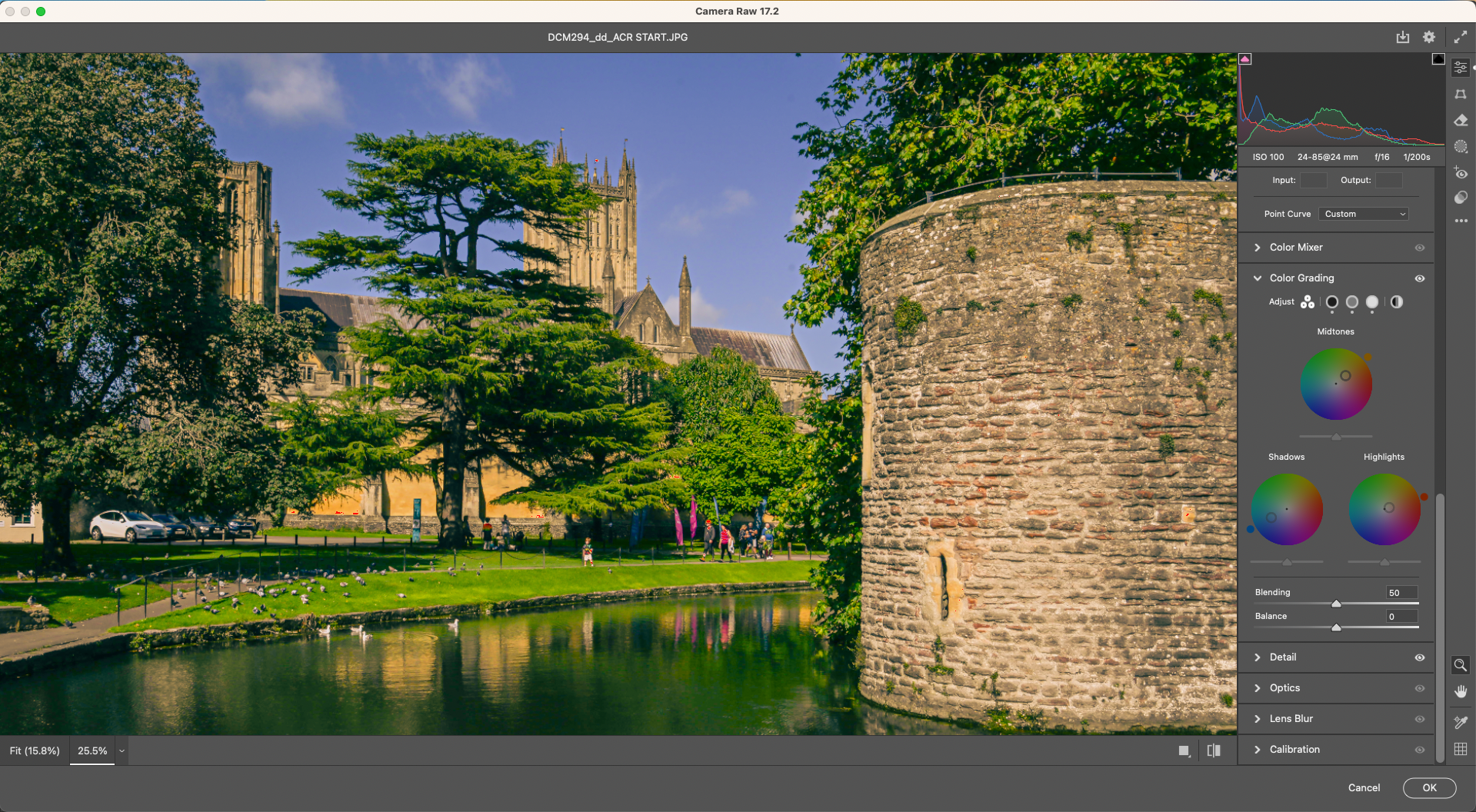Screen dimensions: 1476x812
Task: Click the Cancel button
Action: [1364, 787]
